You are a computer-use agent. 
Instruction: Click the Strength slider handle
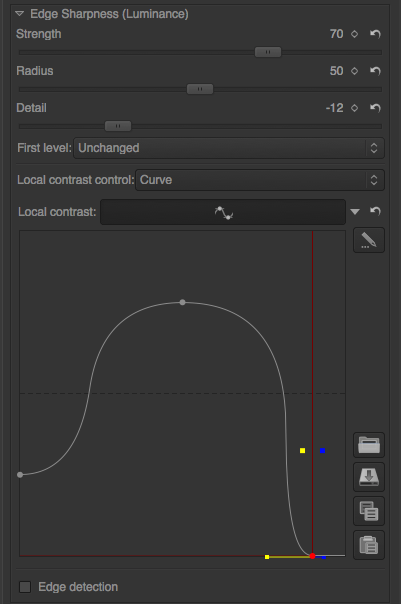click(x=268, y=52)
